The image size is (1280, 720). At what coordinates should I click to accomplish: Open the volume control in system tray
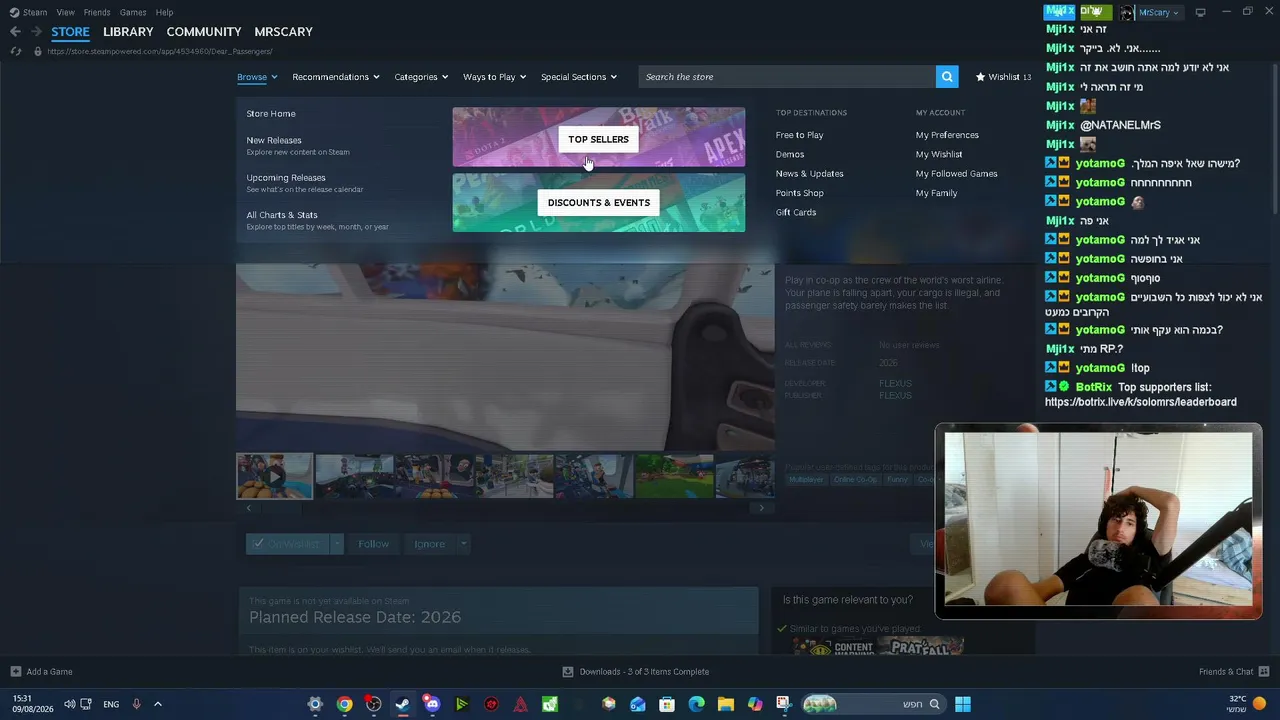70,704
